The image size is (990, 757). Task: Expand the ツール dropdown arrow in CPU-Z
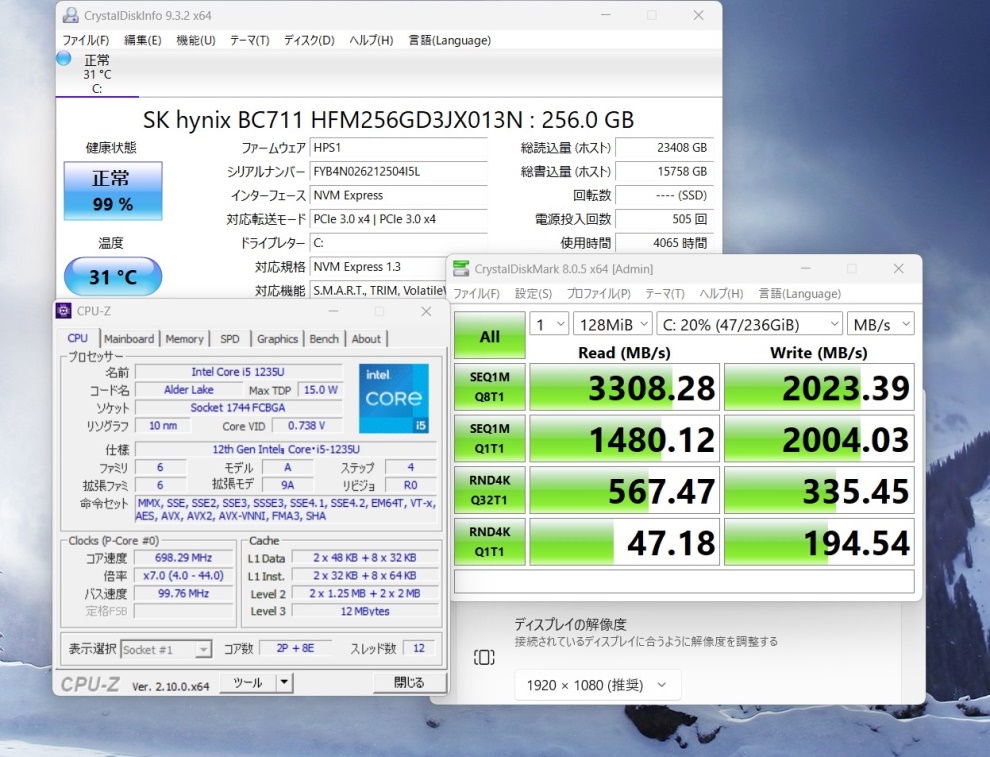[x=284, y=682]
